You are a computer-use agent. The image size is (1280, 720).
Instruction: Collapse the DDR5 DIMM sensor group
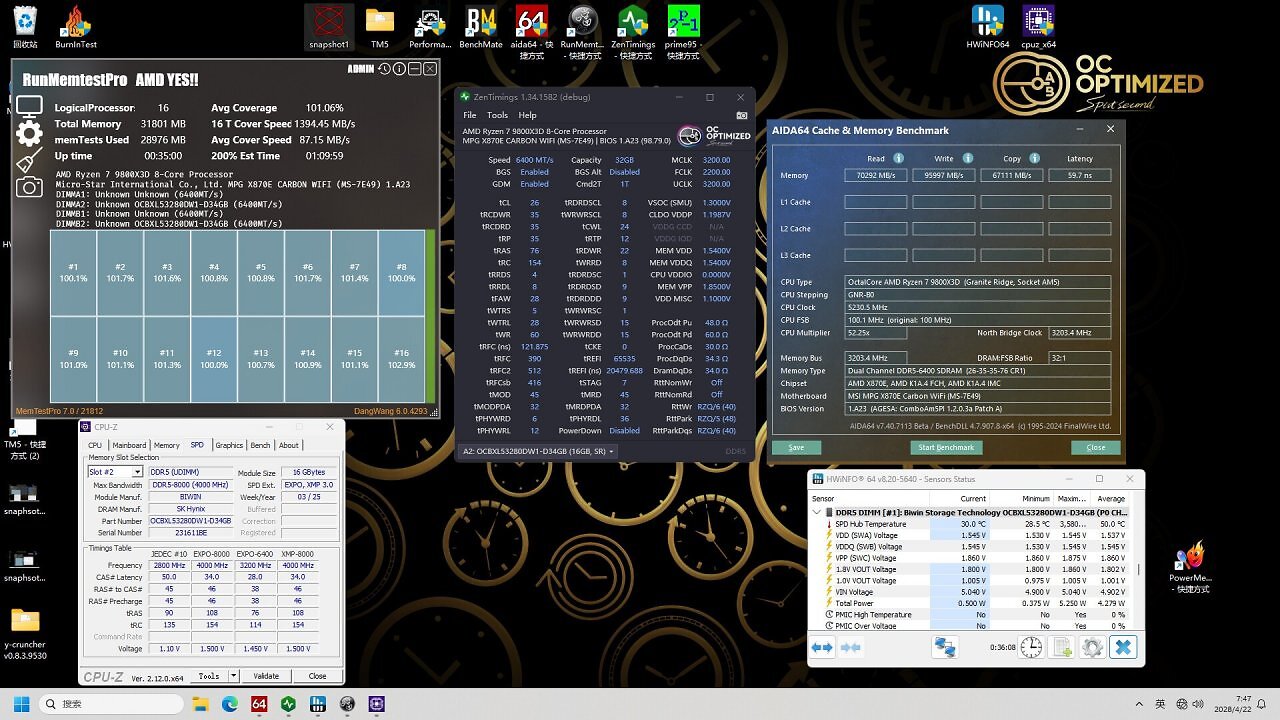click(x=818, y=512)
